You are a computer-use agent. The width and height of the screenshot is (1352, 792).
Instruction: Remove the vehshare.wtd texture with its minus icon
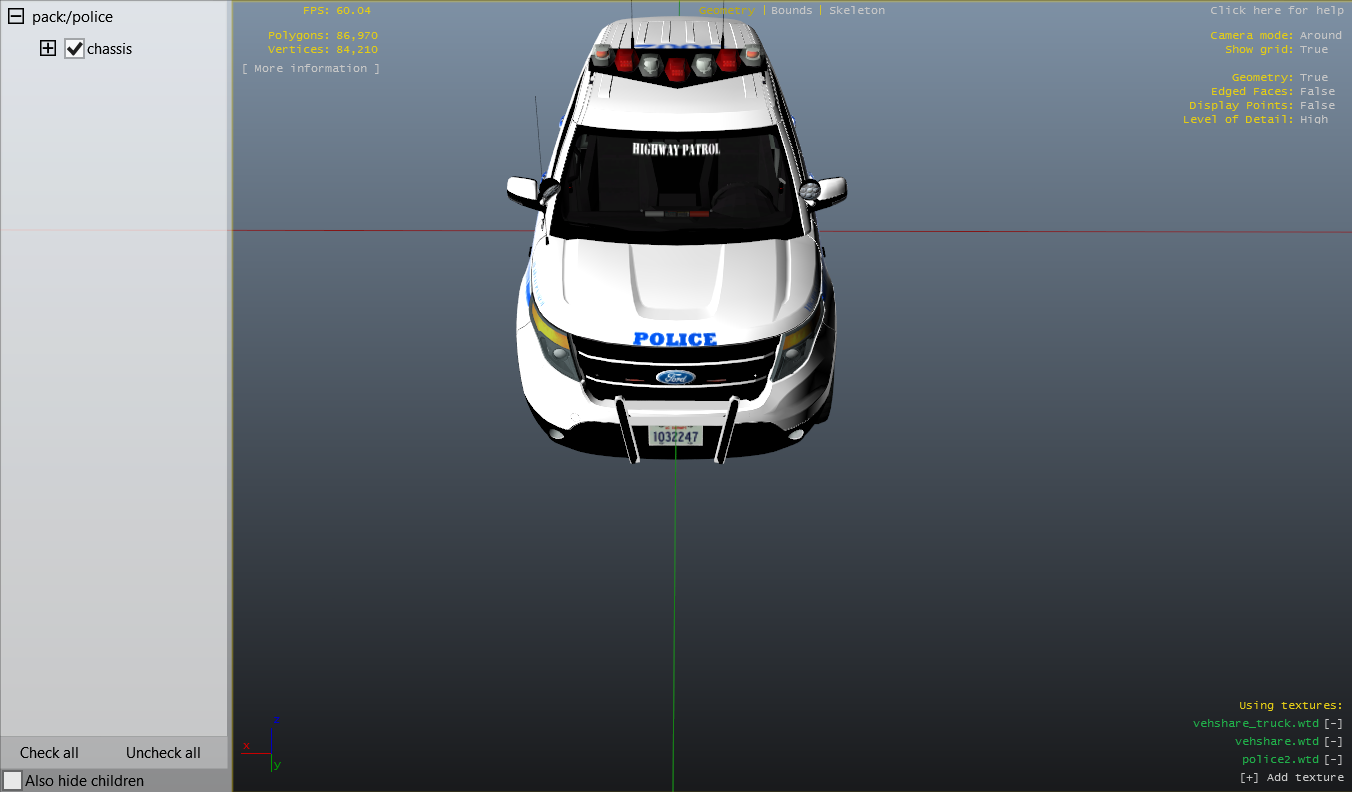[x=1333, y=741]
